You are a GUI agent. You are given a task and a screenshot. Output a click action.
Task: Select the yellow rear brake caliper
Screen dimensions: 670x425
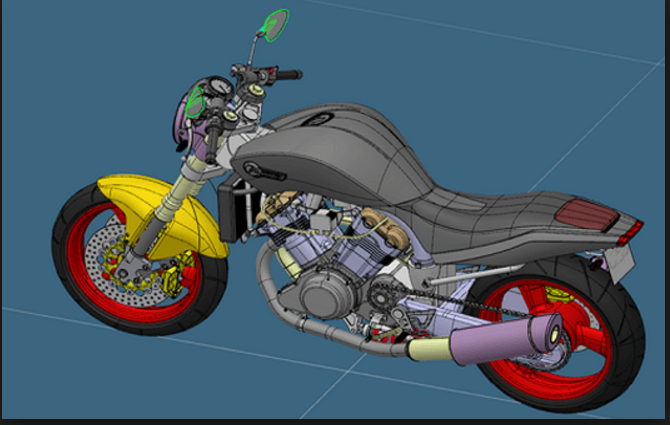(x=558, y=295)
